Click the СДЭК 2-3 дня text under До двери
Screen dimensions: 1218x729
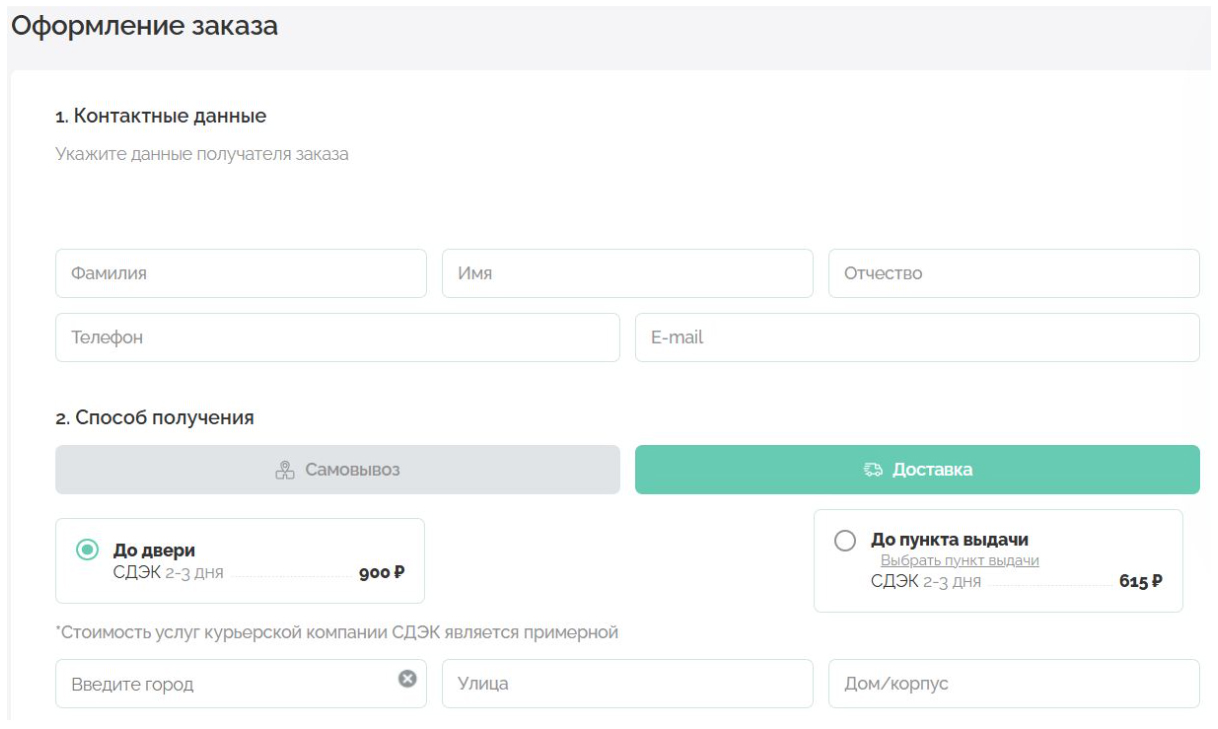pyautogui.click(x=168, y=573)
